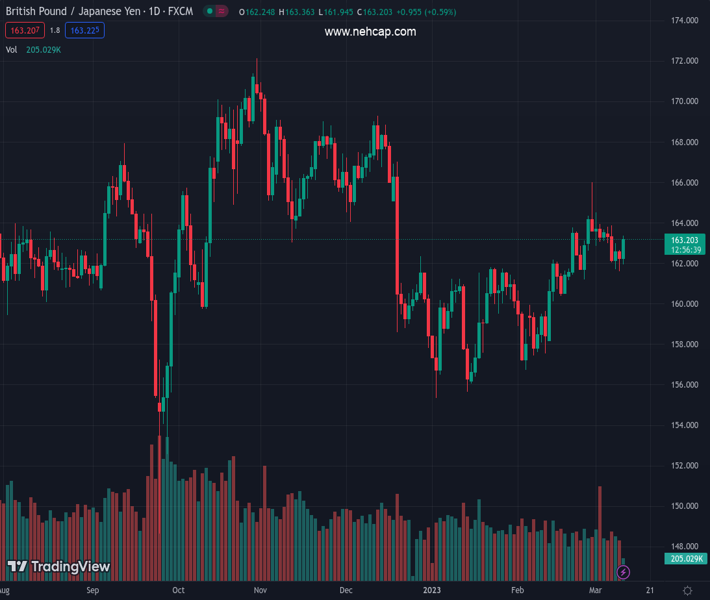
Task: Click the Oct label on time axis
Action: pyautogui.click(x=178, y=590)
